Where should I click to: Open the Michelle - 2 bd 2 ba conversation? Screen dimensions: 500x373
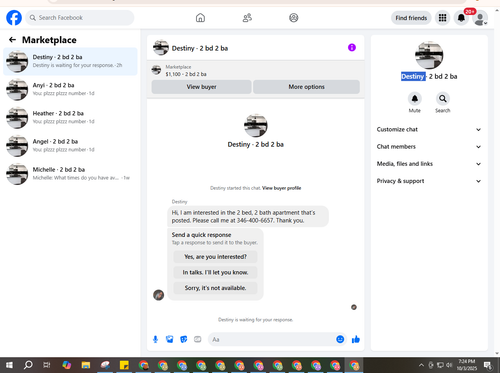pos(70,174)
